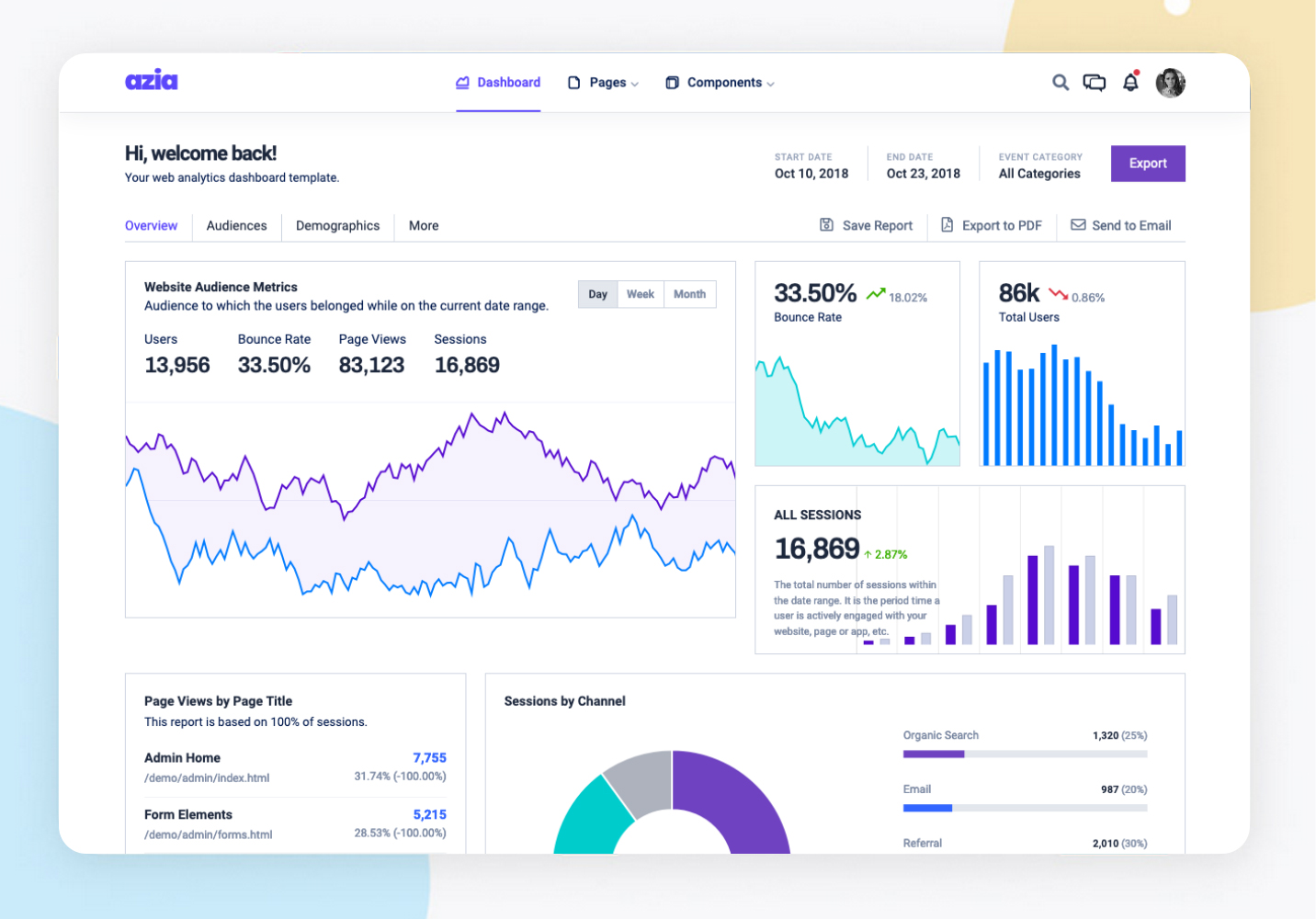Open the Admin Home page entry
The image size is (1316, 919).
point(295,767)
